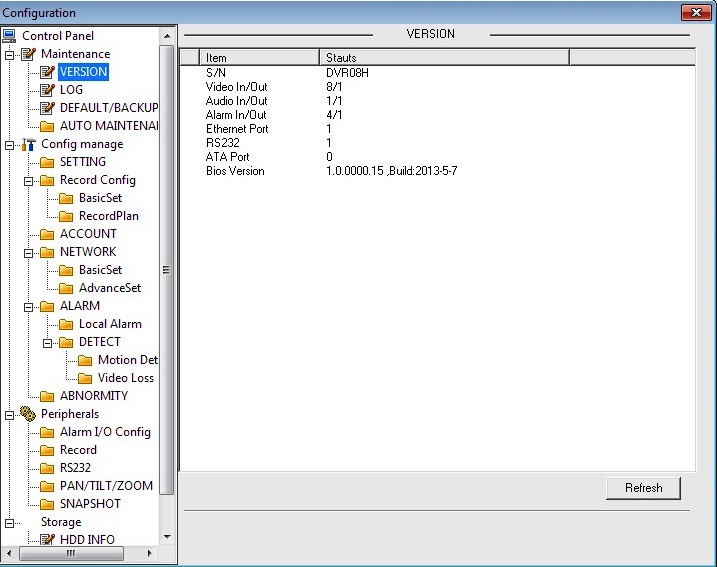717x567 pixels.
Task: Click the LOG document icon
Action: (x=47, y=90)
